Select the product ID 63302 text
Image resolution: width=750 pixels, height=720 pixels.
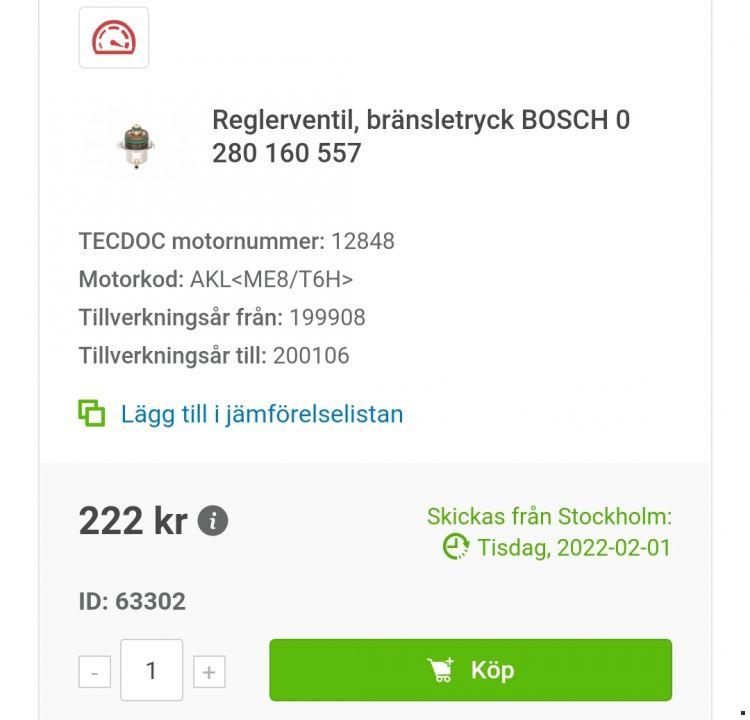click(x=132, y=601)
